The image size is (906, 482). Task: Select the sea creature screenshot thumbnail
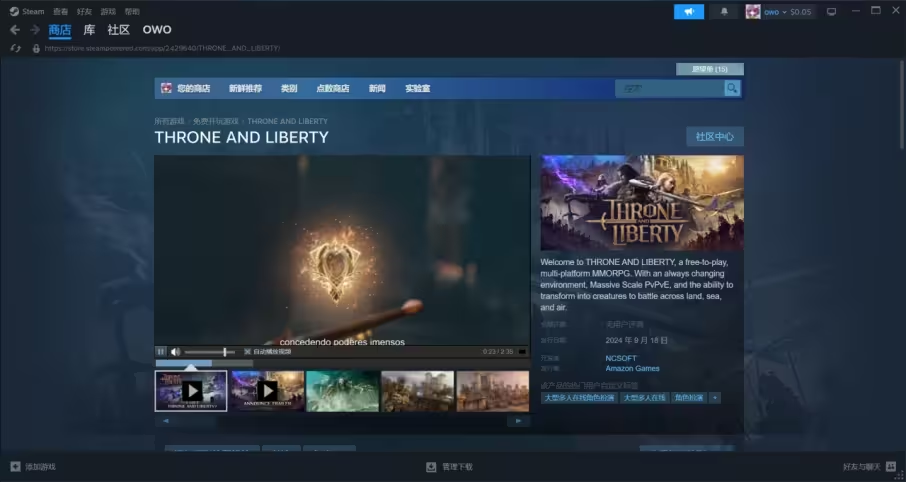(x=343, y=391)
